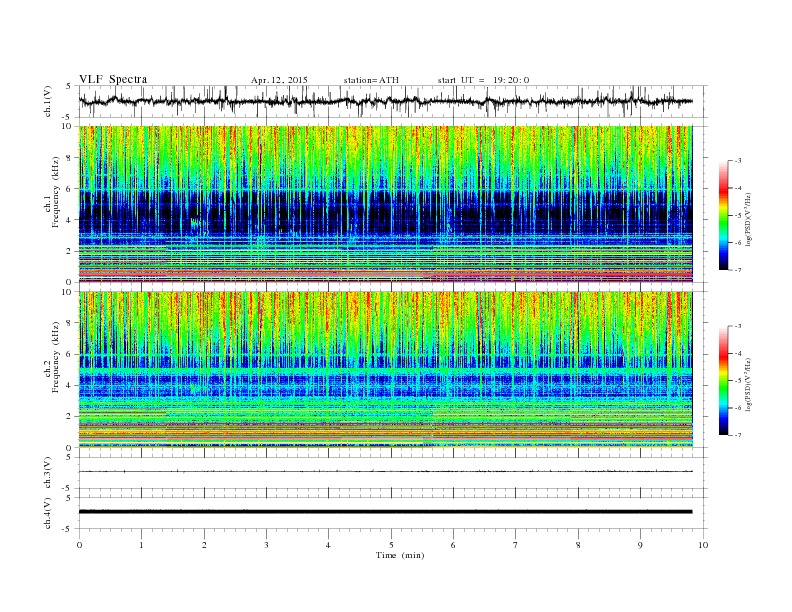Image resolution: width=792 pixels, height=612 pixels.
Task: Click the "5" tick of ch.1(V) panel
Action: 69,86
